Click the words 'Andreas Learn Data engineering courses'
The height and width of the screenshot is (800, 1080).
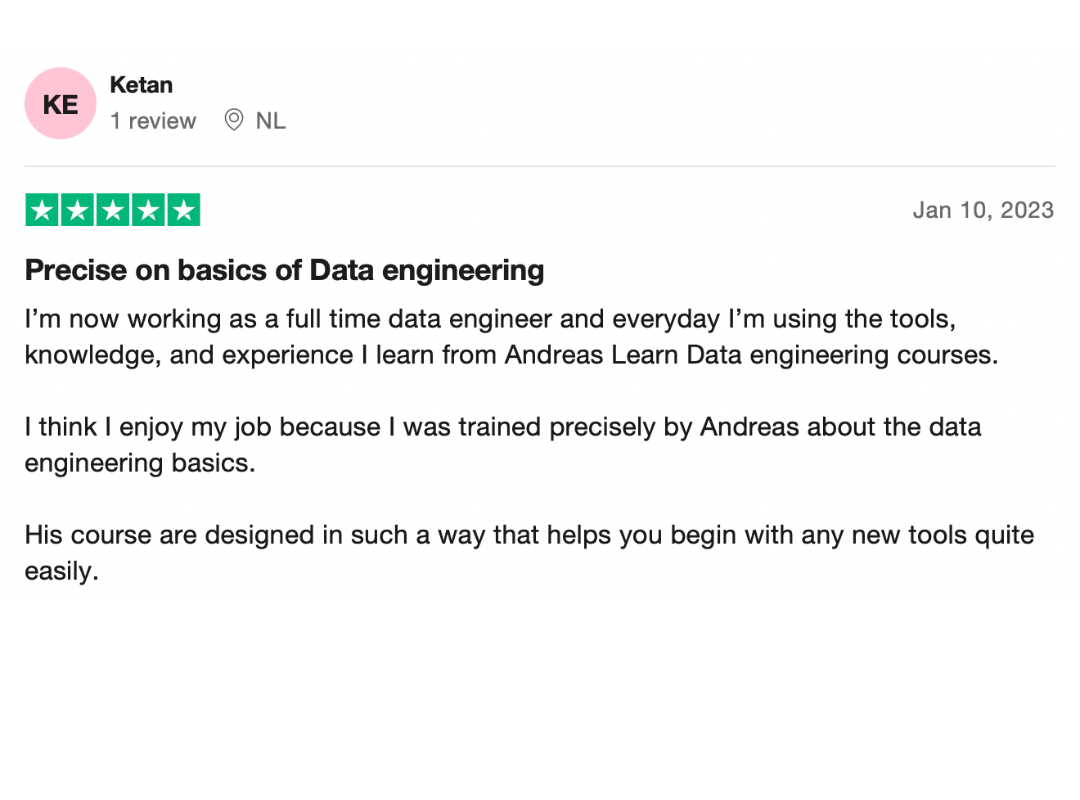click(x=751, y=355)
